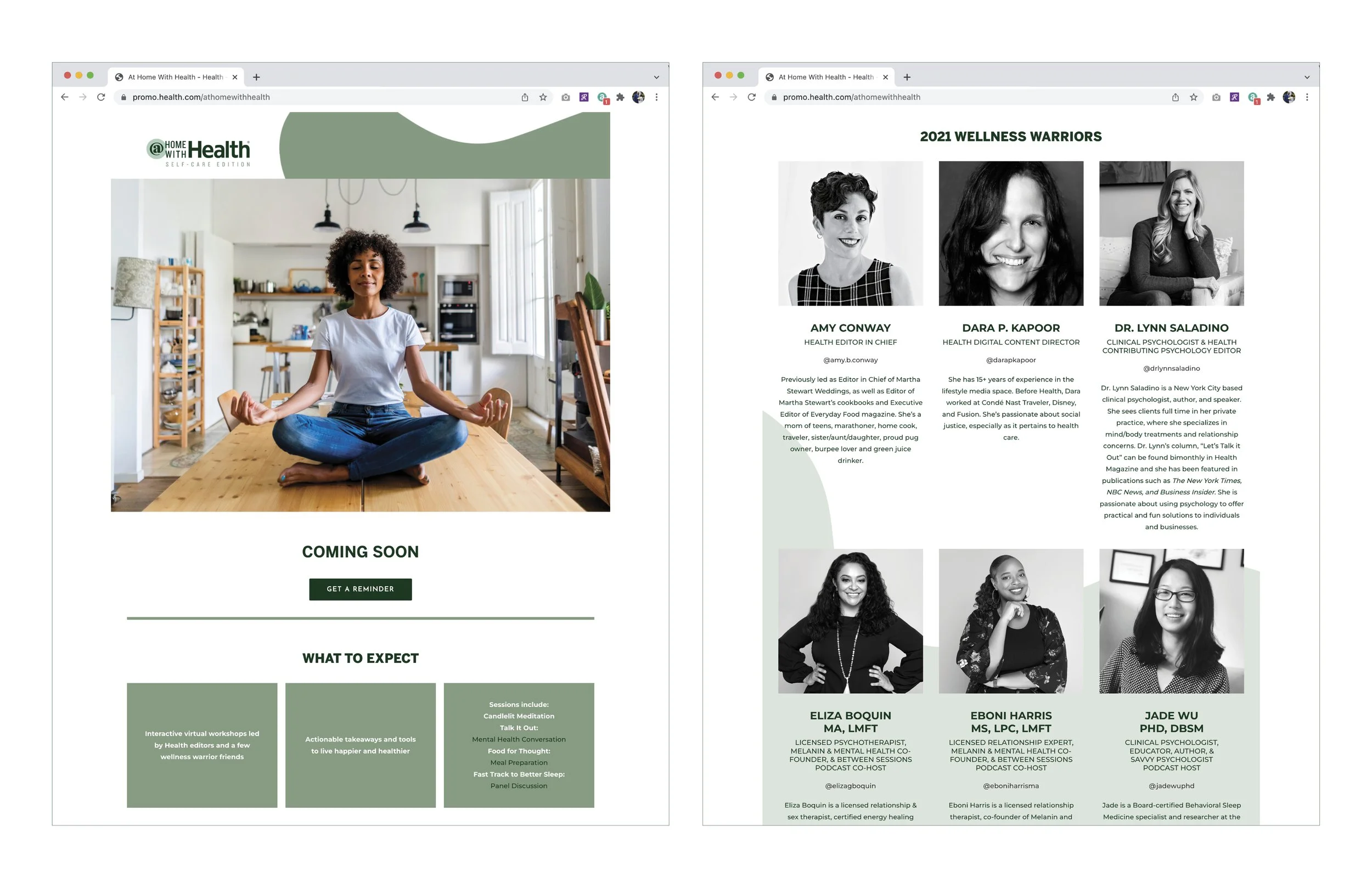Expand tab search chevron in left browser
1372x888 pixels.
click(x=656, y=77)
